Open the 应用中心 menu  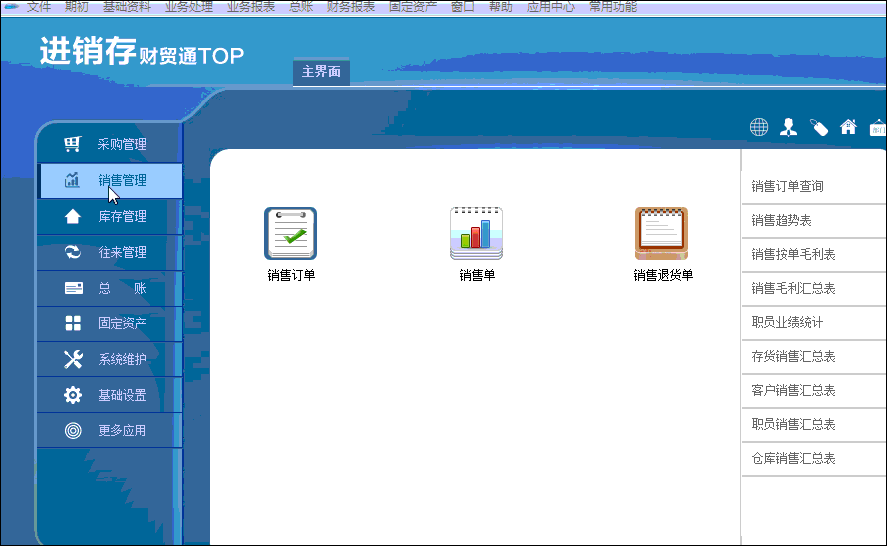pyautogui.click(x=551, y=6)
